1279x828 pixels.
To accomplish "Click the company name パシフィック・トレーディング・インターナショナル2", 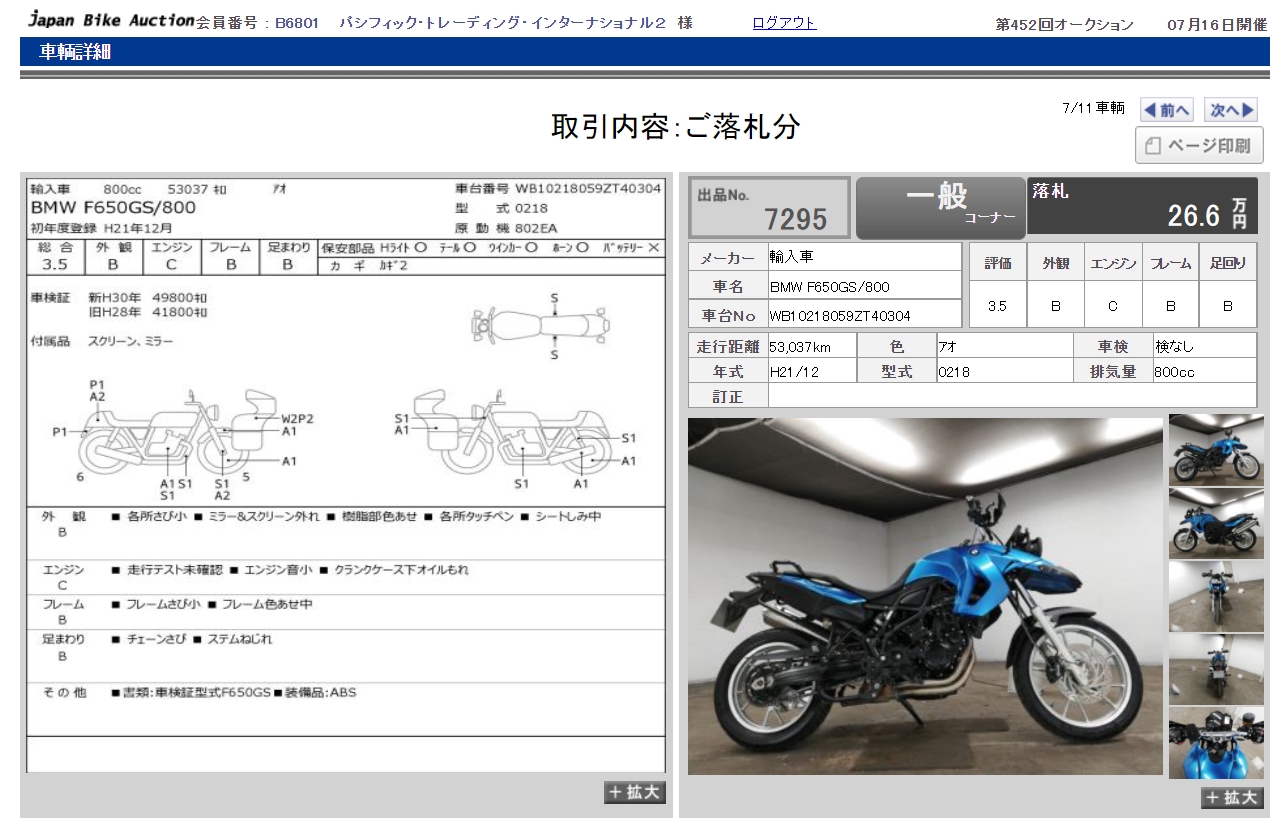I will (503, 23).
